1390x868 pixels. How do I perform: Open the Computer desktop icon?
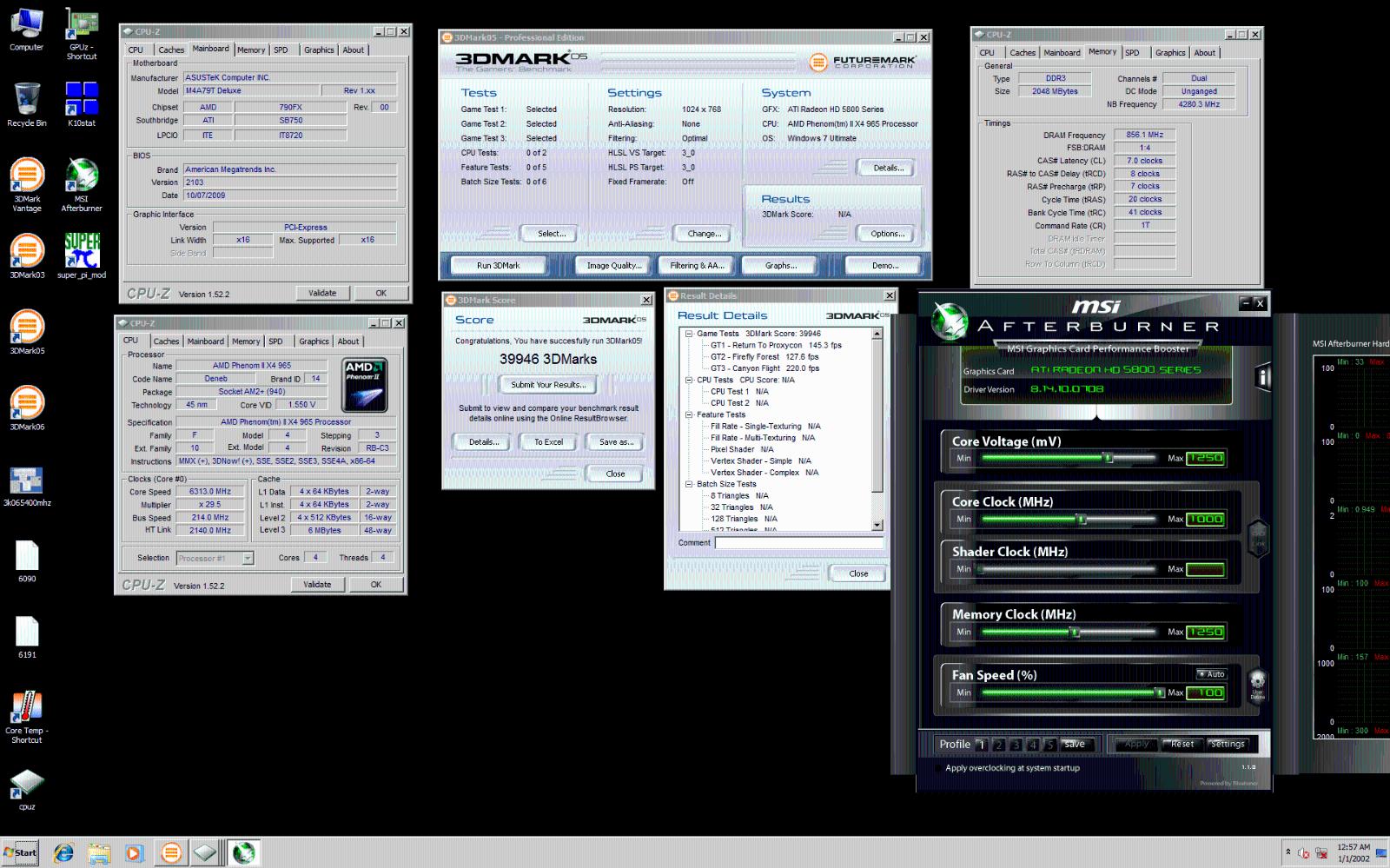26,30
